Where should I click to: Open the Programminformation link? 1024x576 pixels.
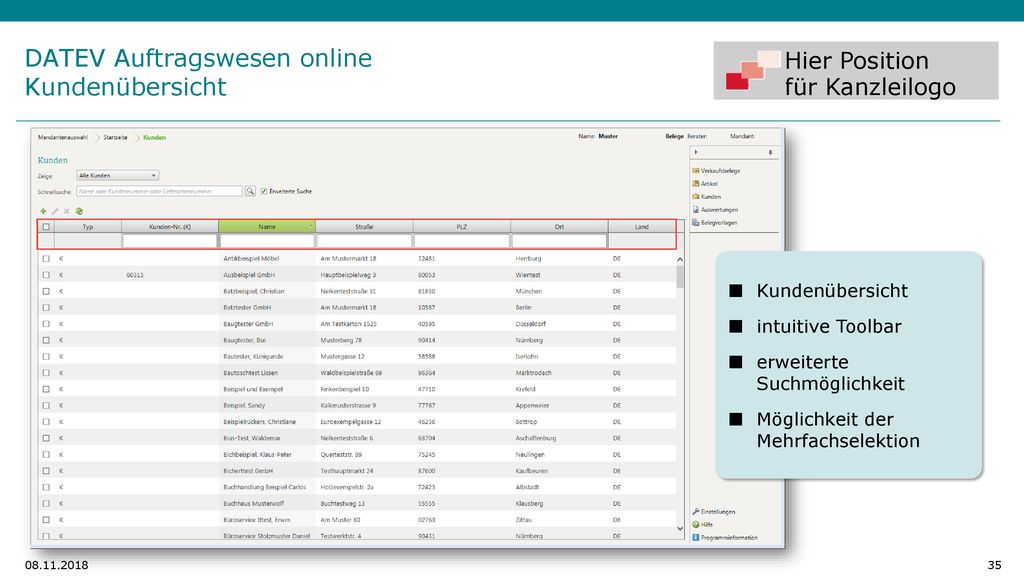coord(729,537)
